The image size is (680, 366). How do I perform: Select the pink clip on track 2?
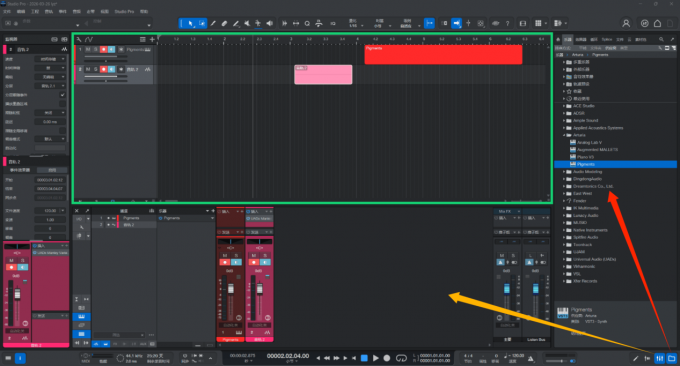point(323,75)
